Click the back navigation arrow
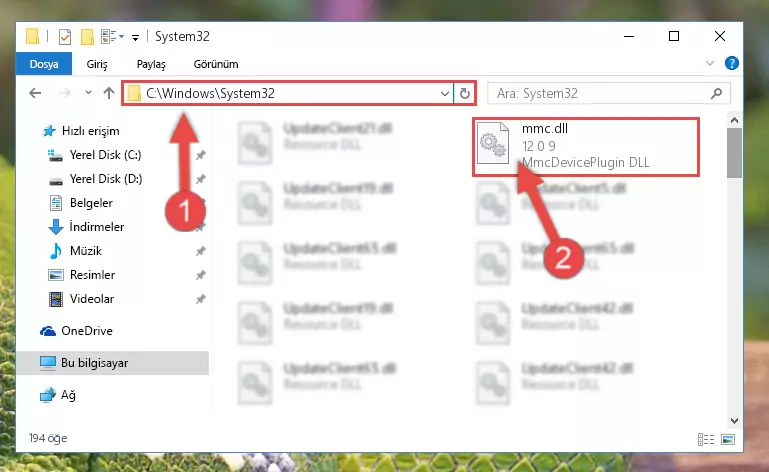Screen dimensions: 769x472 click(35, 93)
